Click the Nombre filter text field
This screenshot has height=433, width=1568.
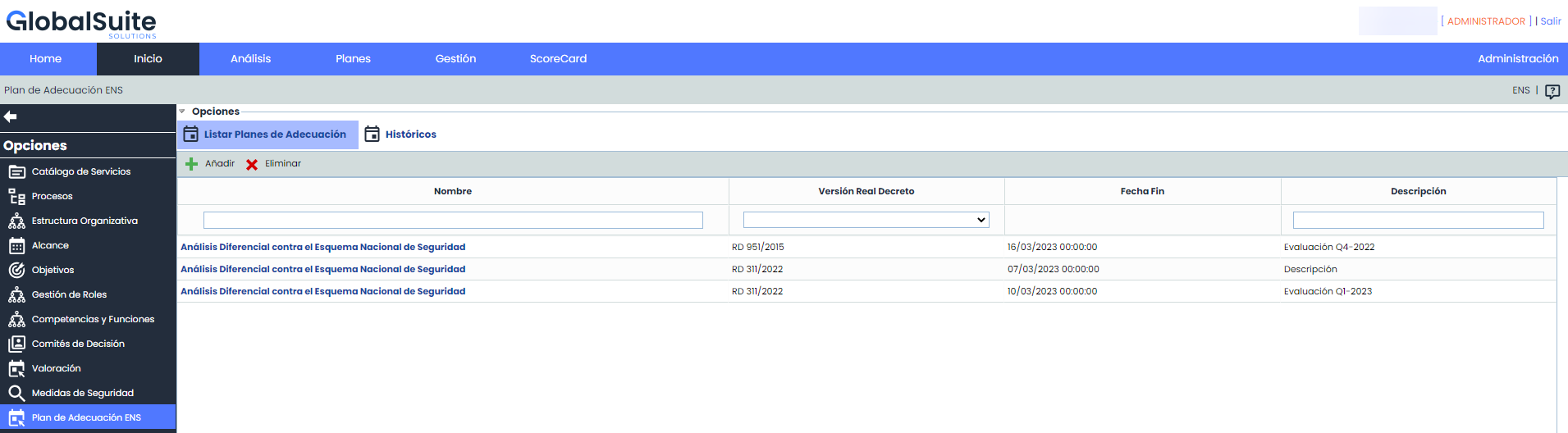click(x=453, y=220)
